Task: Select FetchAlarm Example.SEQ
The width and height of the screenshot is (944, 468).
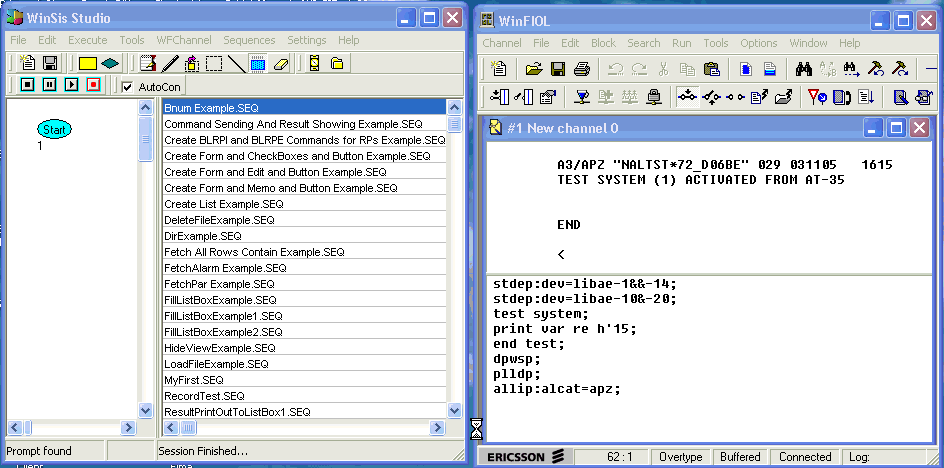Action: tap(305, 268)
